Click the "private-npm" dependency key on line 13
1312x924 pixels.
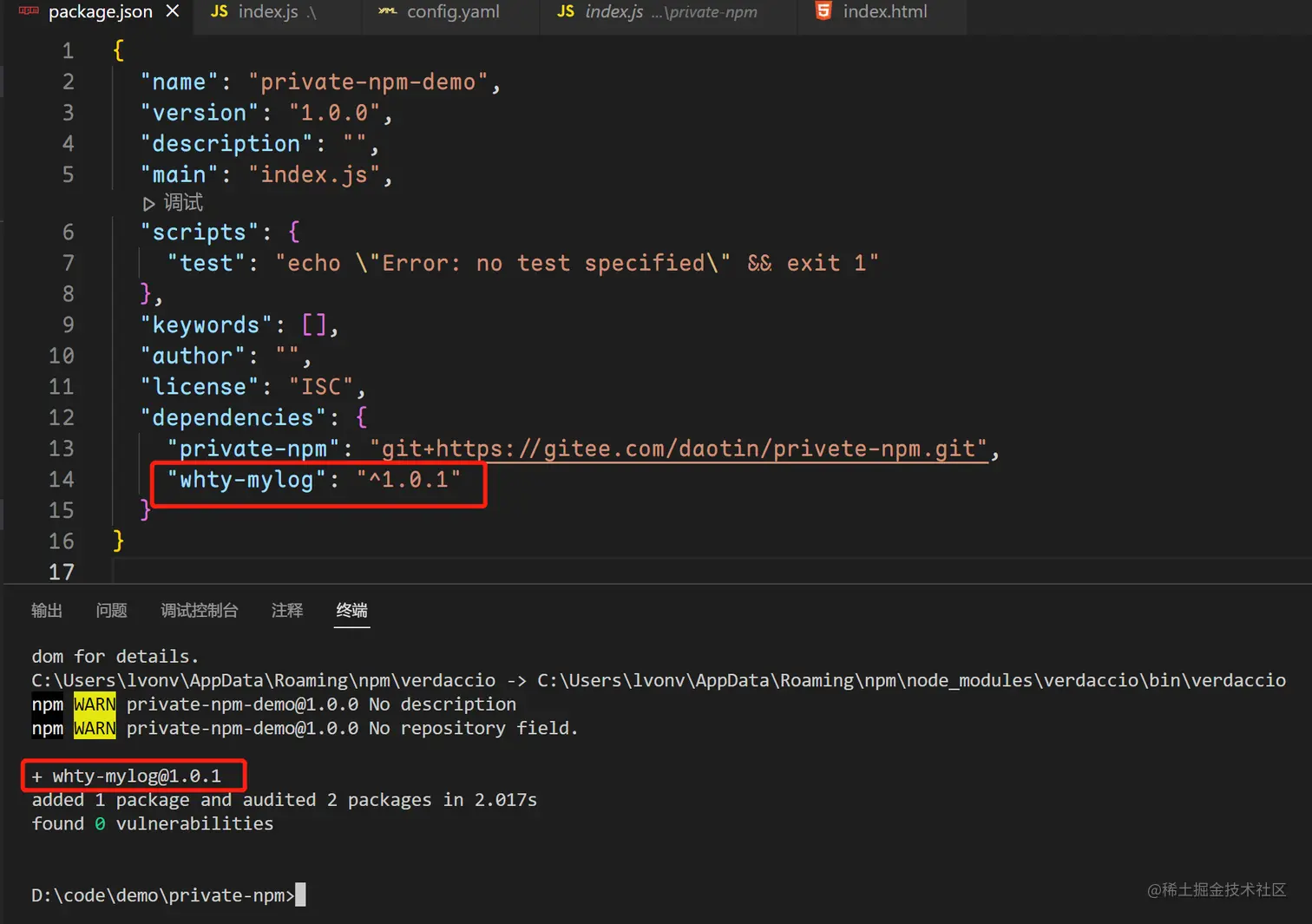tap(253, 449)
